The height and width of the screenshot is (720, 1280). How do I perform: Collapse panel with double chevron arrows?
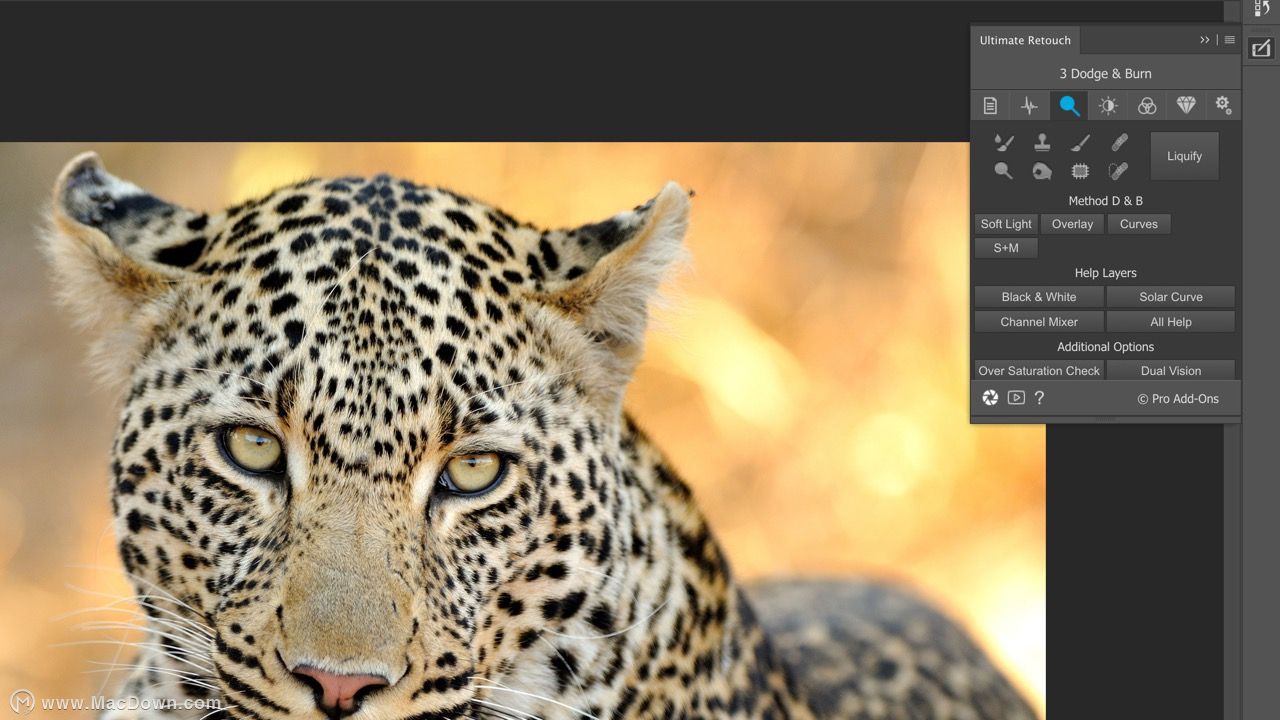[1205, 40]
